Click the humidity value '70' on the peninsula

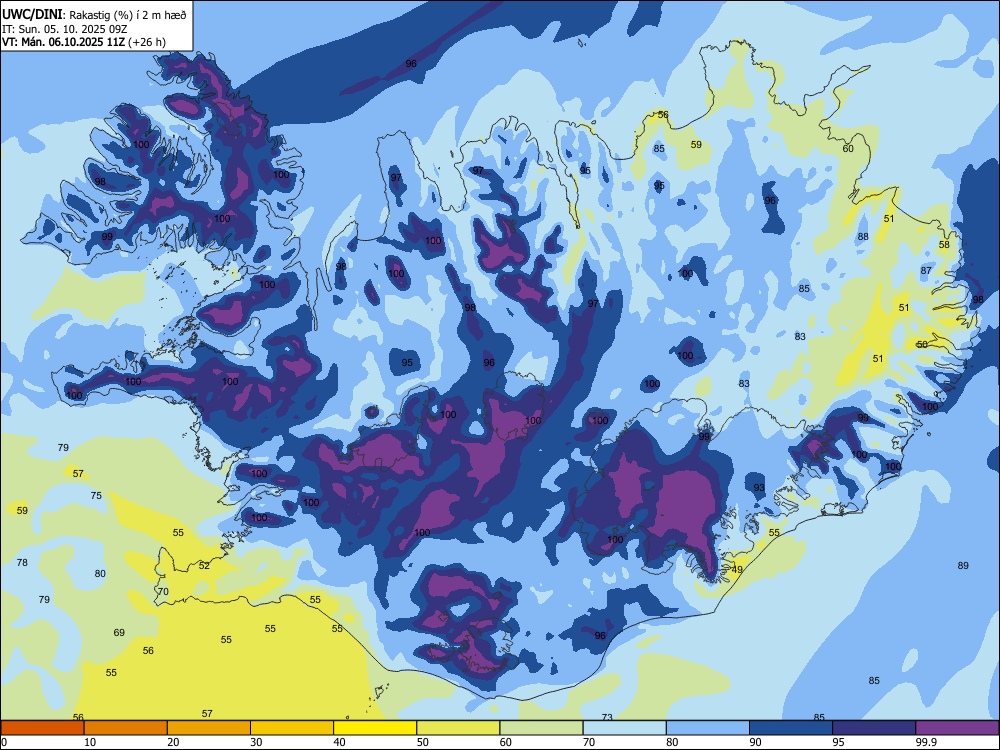pyautogui.click(x=163, y=592)
